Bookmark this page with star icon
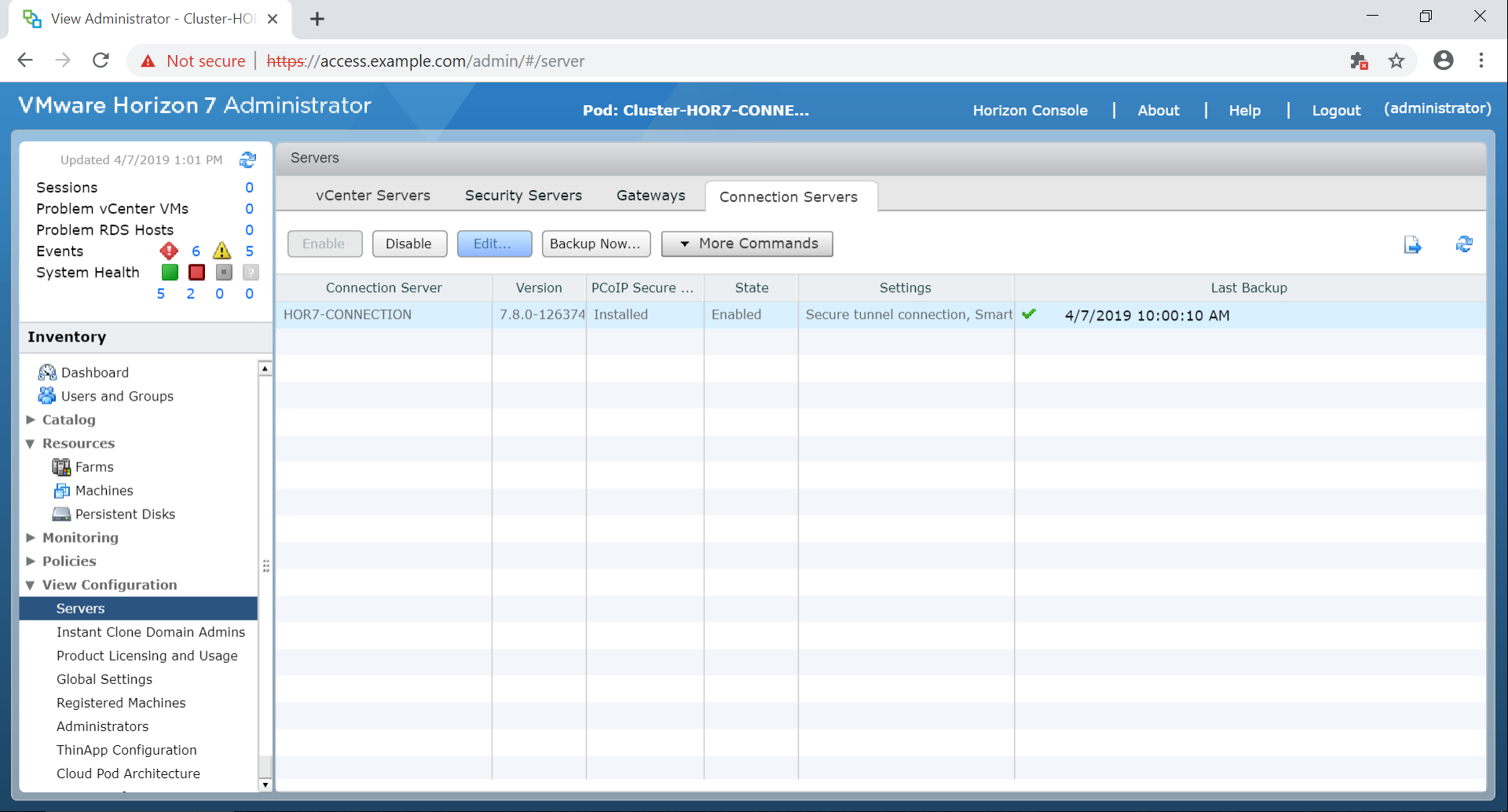The height and width of the screenshot is (812, 1508). pos(1396,60)
